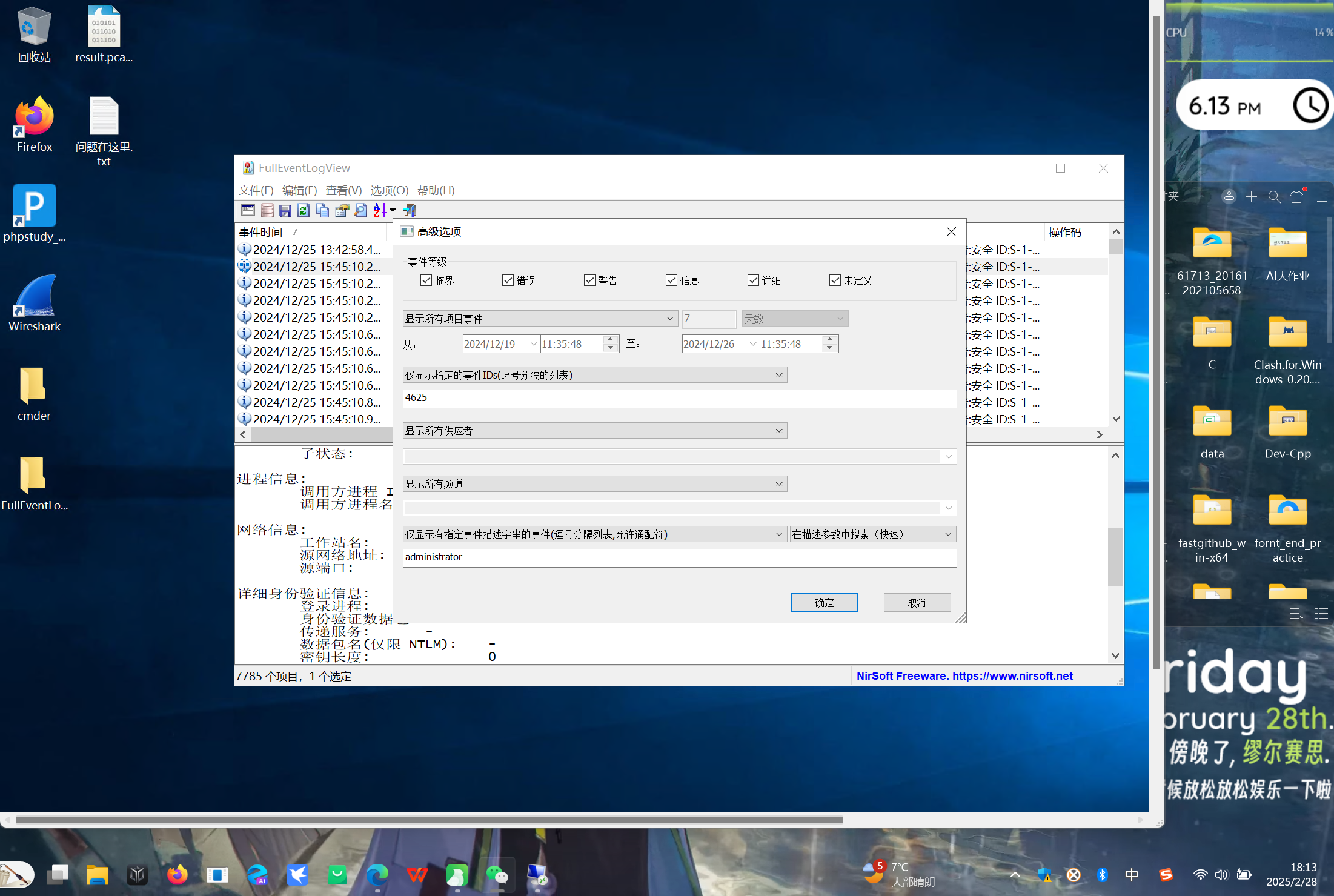
Task: Toggle the 警告 checkbox
Action: (x=589, y=280)
